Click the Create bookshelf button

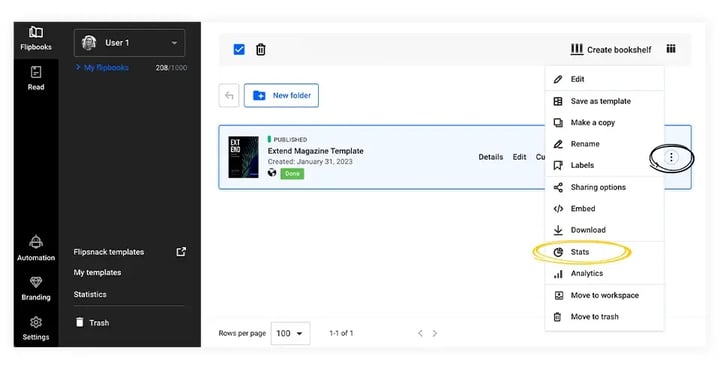(x=611, y=50)
